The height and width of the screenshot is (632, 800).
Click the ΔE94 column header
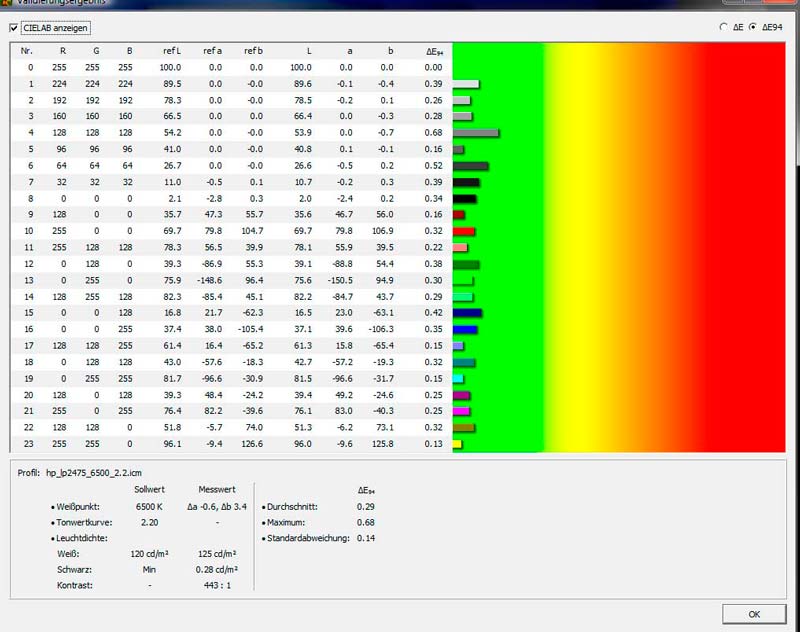(x=435, y=50)
